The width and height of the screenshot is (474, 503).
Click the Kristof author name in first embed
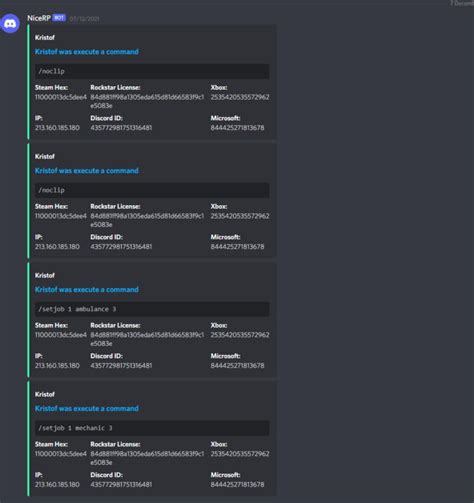point(45,38)
